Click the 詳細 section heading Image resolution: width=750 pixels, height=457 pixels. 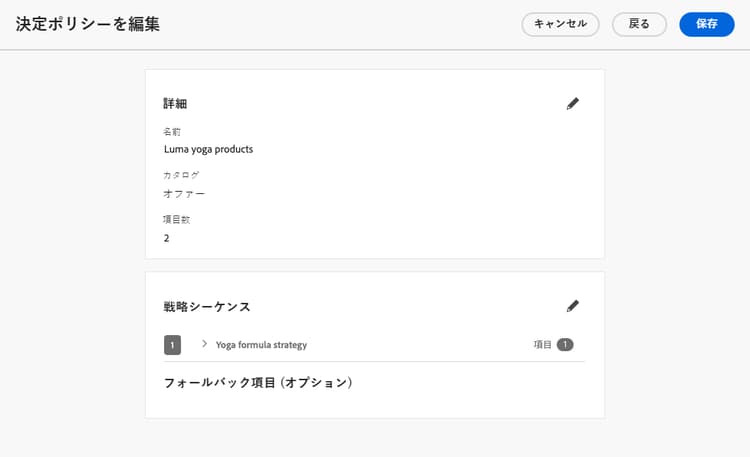point(175,103)
